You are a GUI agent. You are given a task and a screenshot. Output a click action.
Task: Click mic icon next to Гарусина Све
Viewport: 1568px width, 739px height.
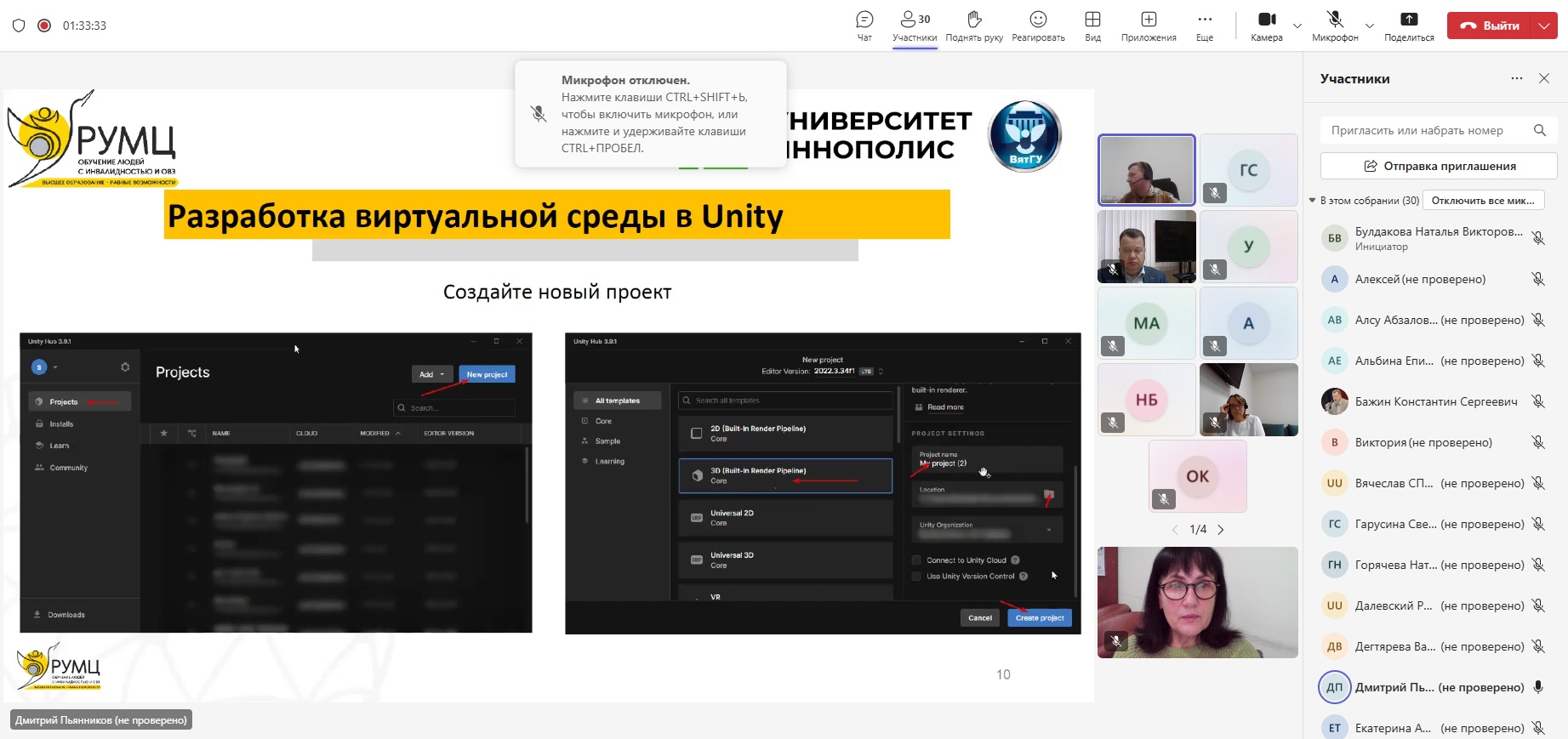pos(1538,524)
